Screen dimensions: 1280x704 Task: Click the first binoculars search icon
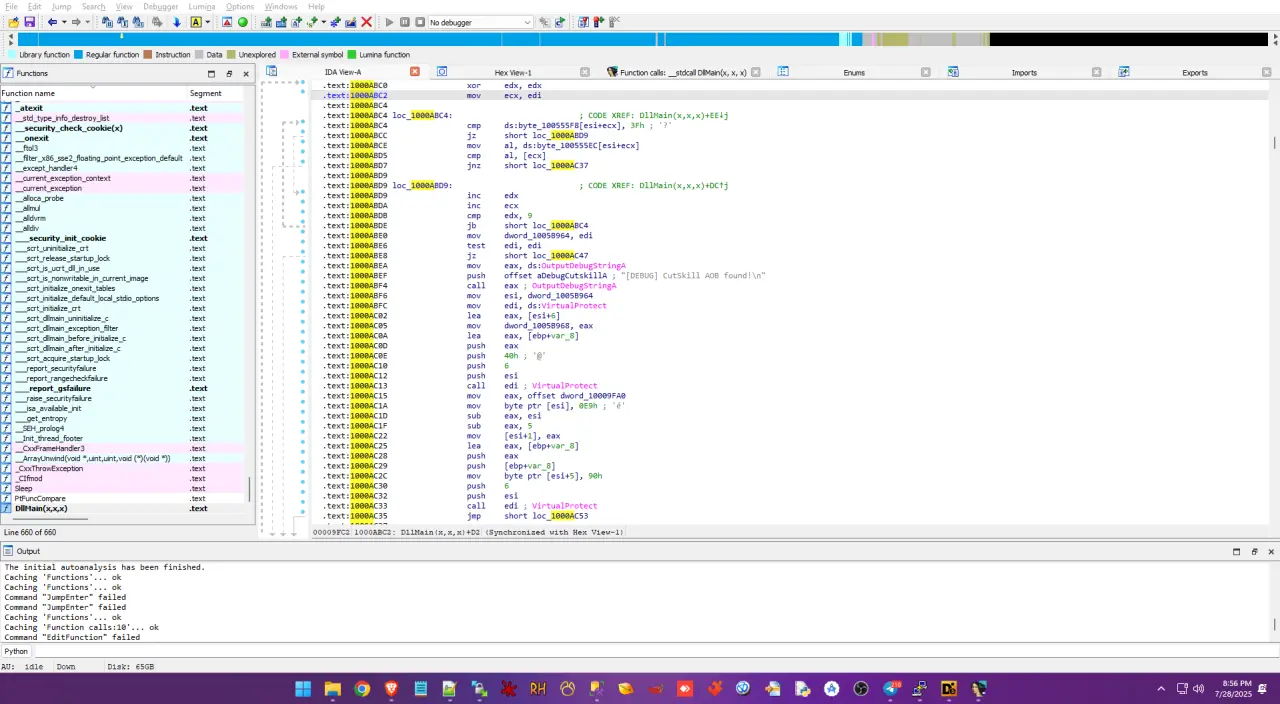[x=107, y=22]
